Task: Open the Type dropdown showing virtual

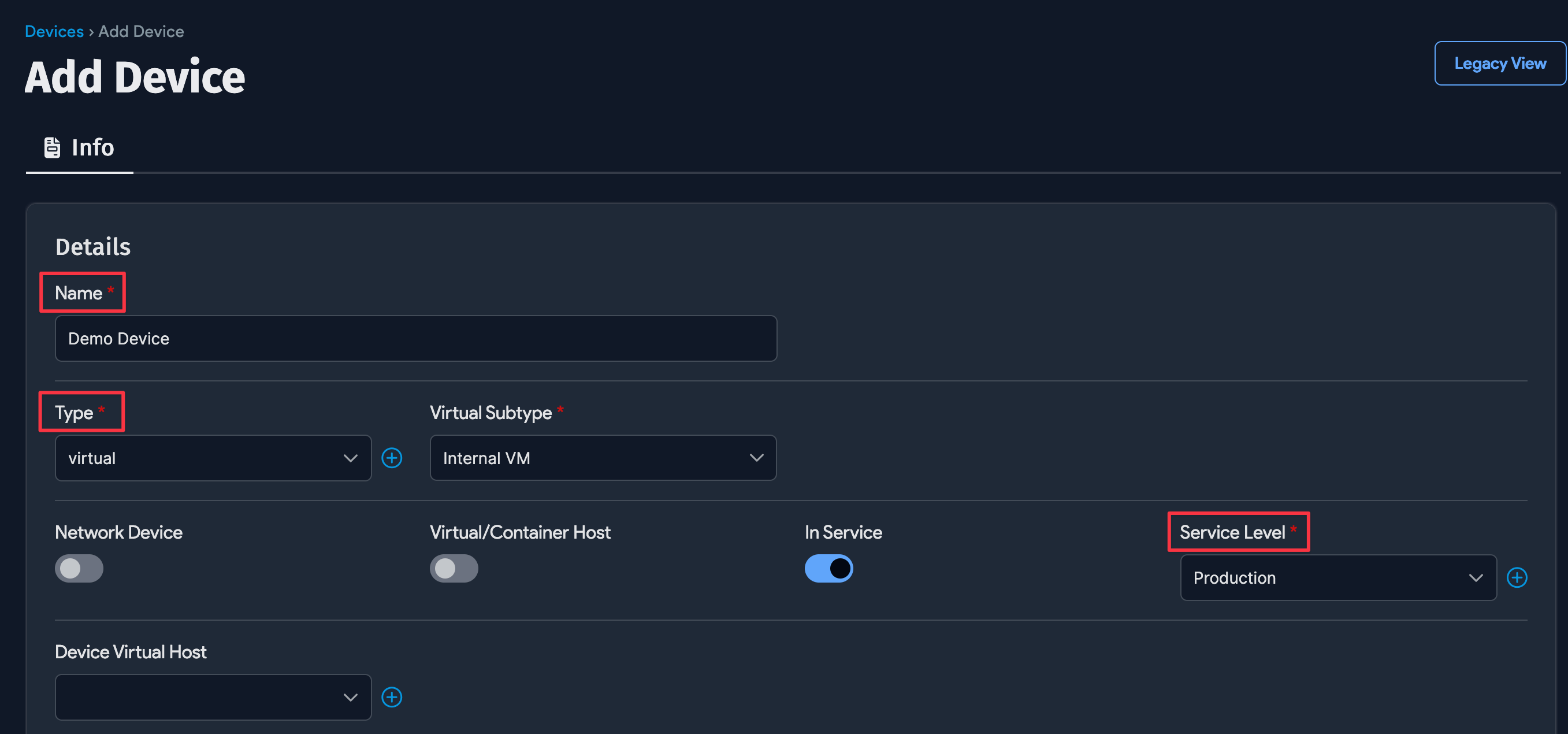Action: coord(212,458)
